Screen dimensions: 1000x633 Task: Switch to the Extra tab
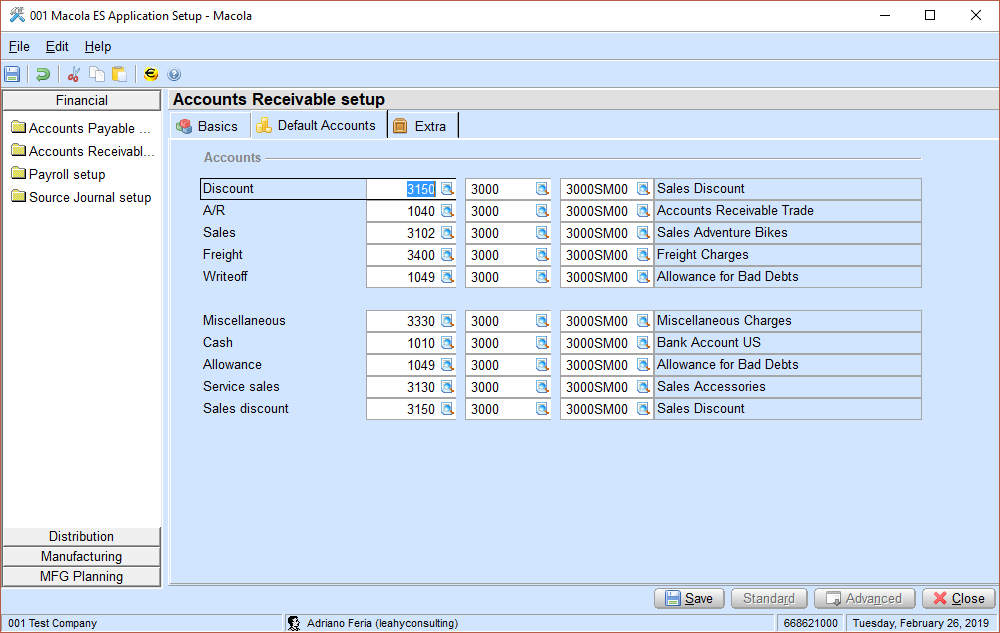422,126
